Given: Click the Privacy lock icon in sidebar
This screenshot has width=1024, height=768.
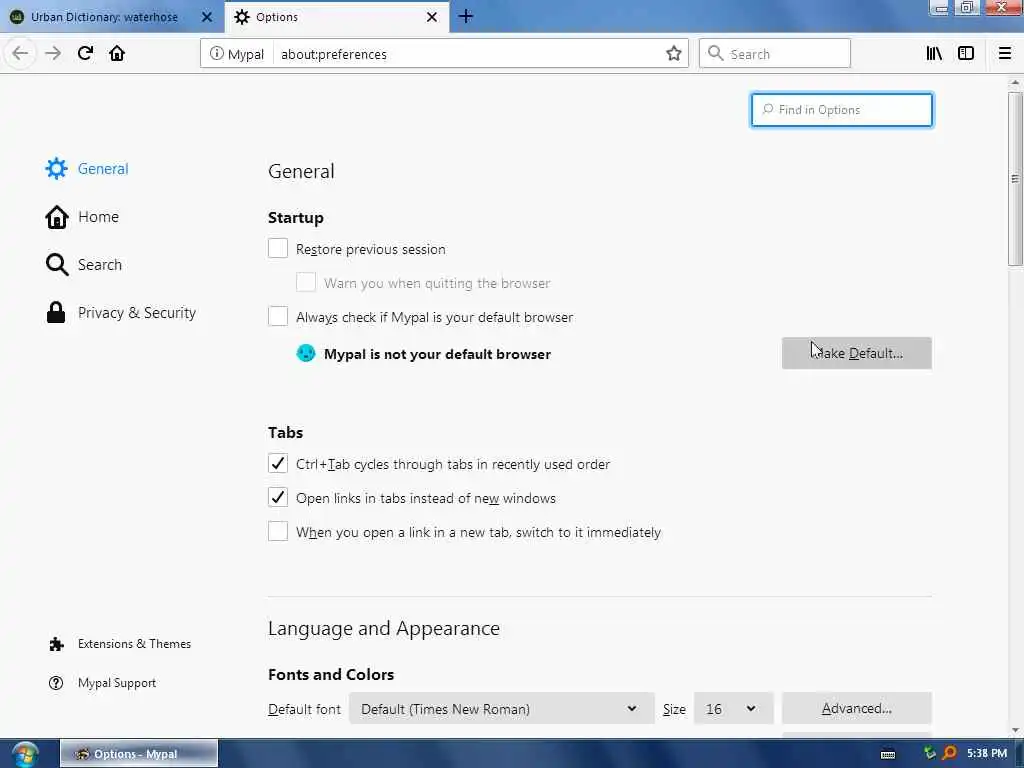Looking at the screenshot, I should coord(56,312).
